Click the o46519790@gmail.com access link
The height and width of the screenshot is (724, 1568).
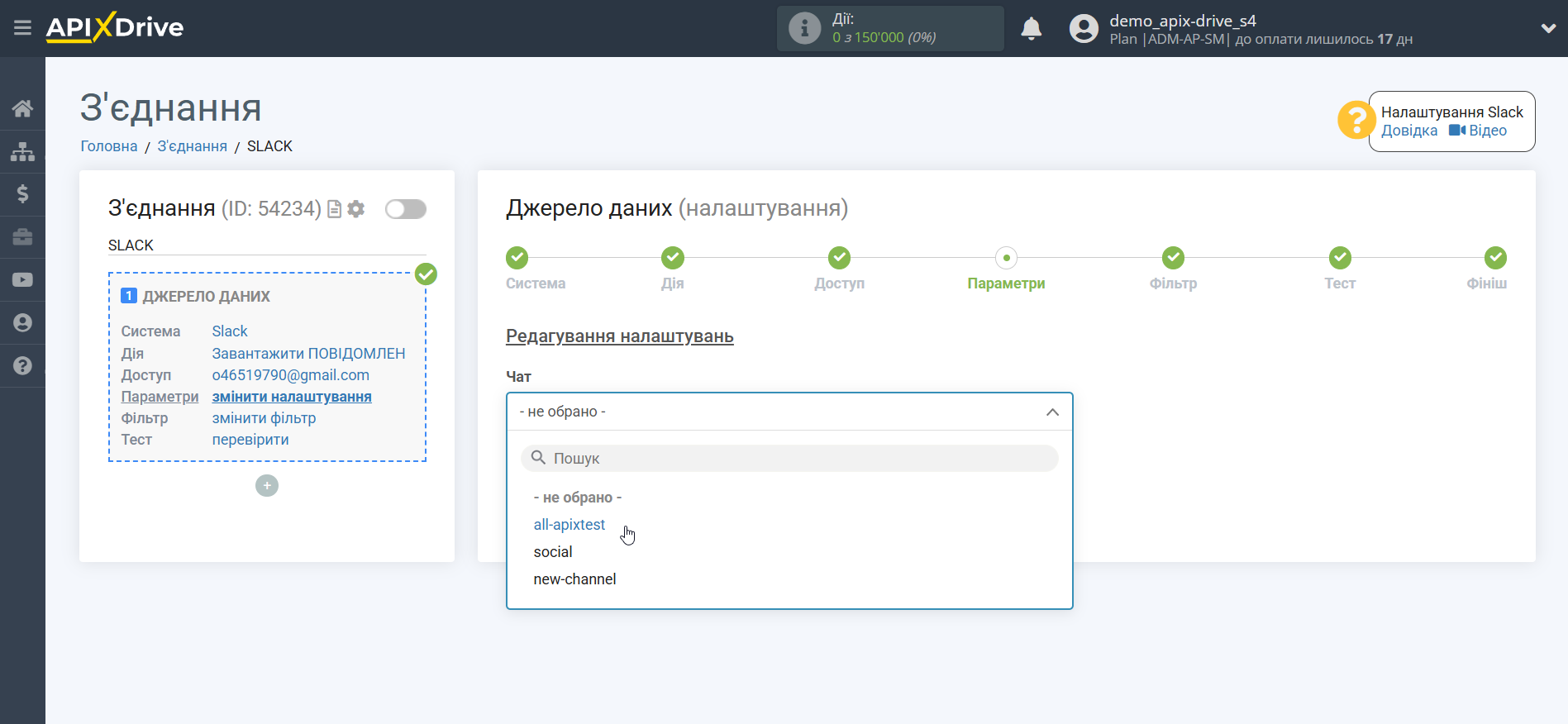tap(291, 375)
